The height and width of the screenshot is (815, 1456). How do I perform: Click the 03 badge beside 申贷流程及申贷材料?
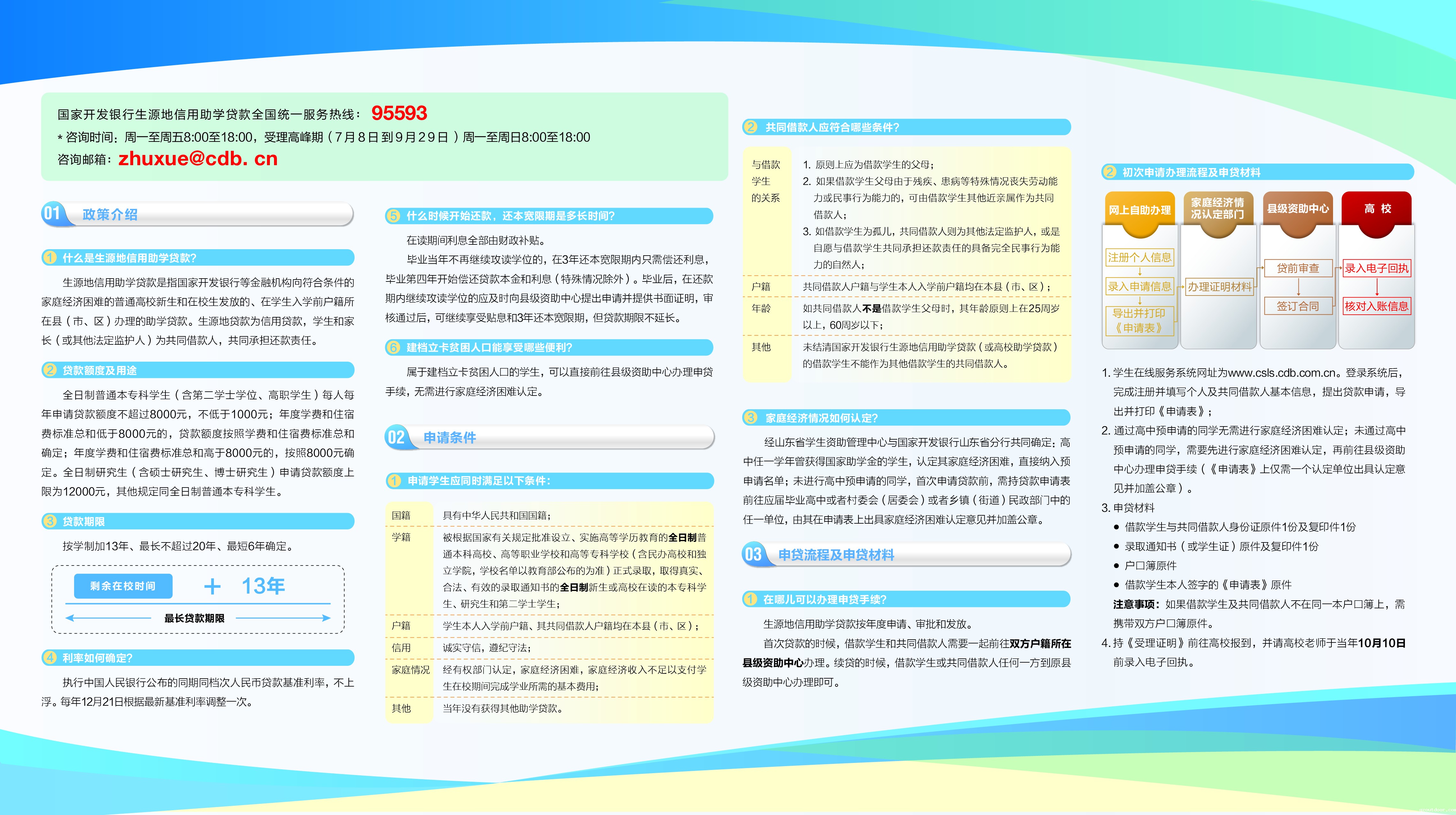[x=753, y=554]
